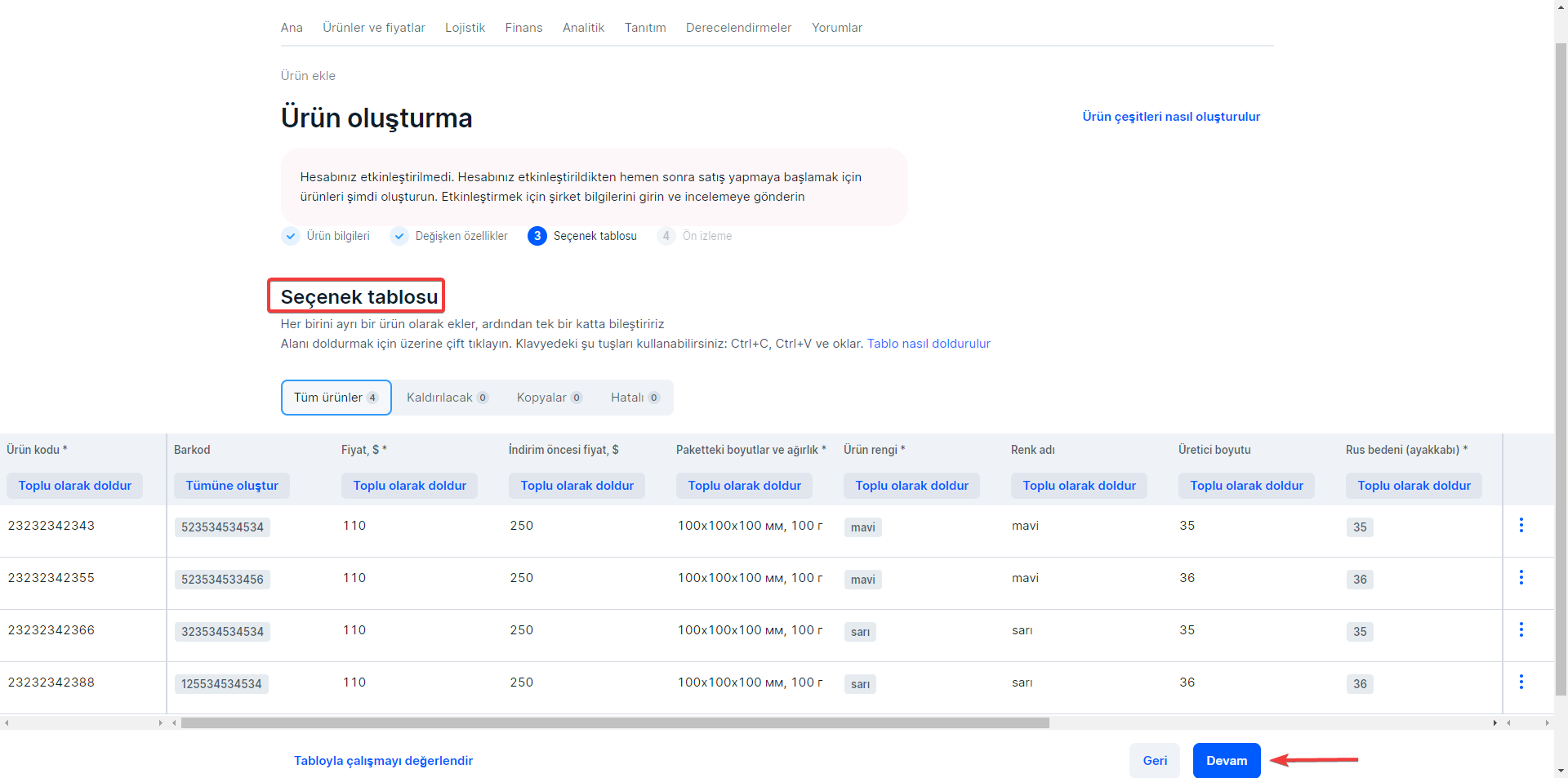Open row options menu for 23232342366
Image resolution: width=1568 pixels, height=778 pixels.
click(x=1521, y=629)
